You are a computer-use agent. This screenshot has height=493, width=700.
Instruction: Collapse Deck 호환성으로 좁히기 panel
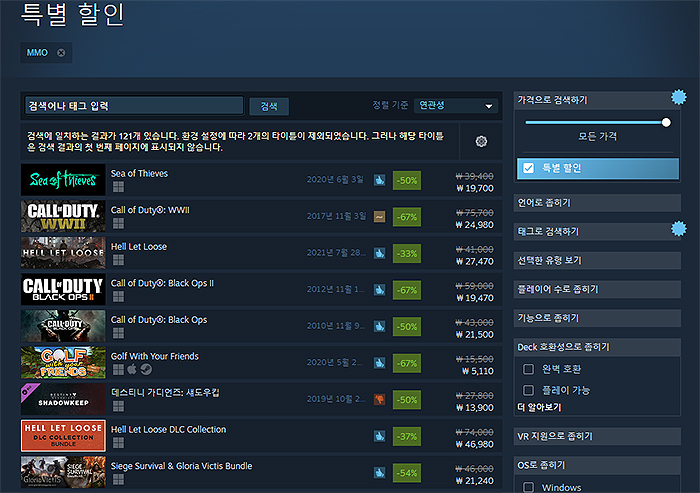click(597, 347)
